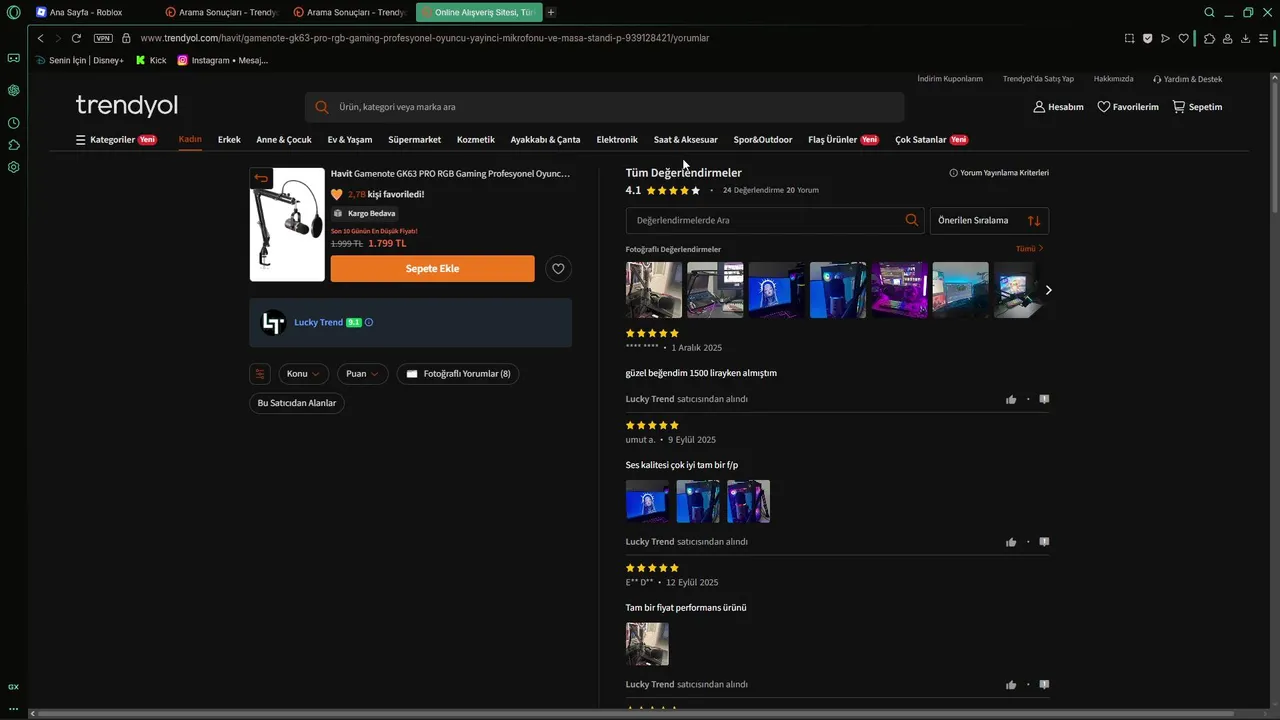
Task: Open the sidebar three-dots menu
Action: coord(14,708)
